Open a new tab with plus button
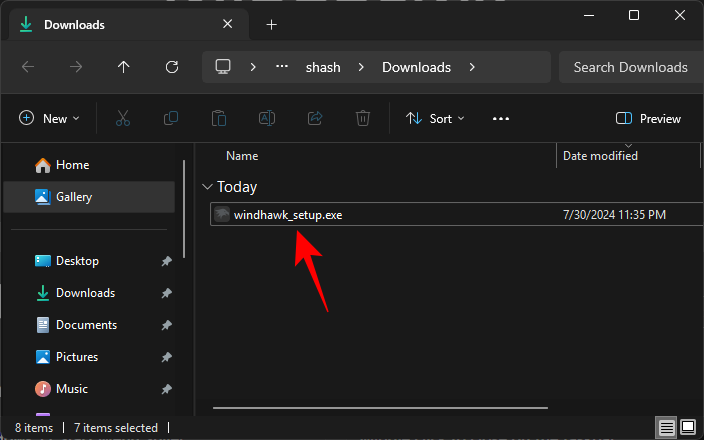 [x=271, y=24]
